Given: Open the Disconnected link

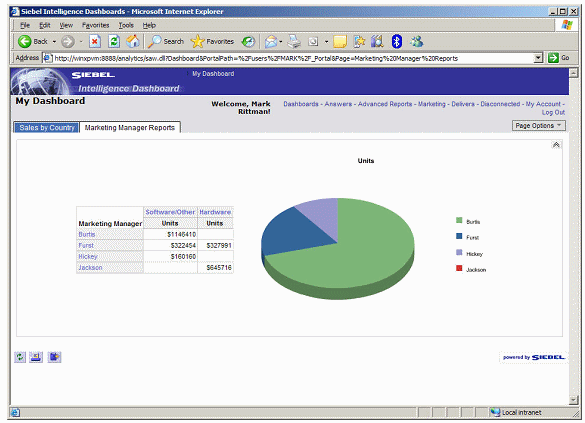Looking at the screenshot, I should tap(500, 104).
